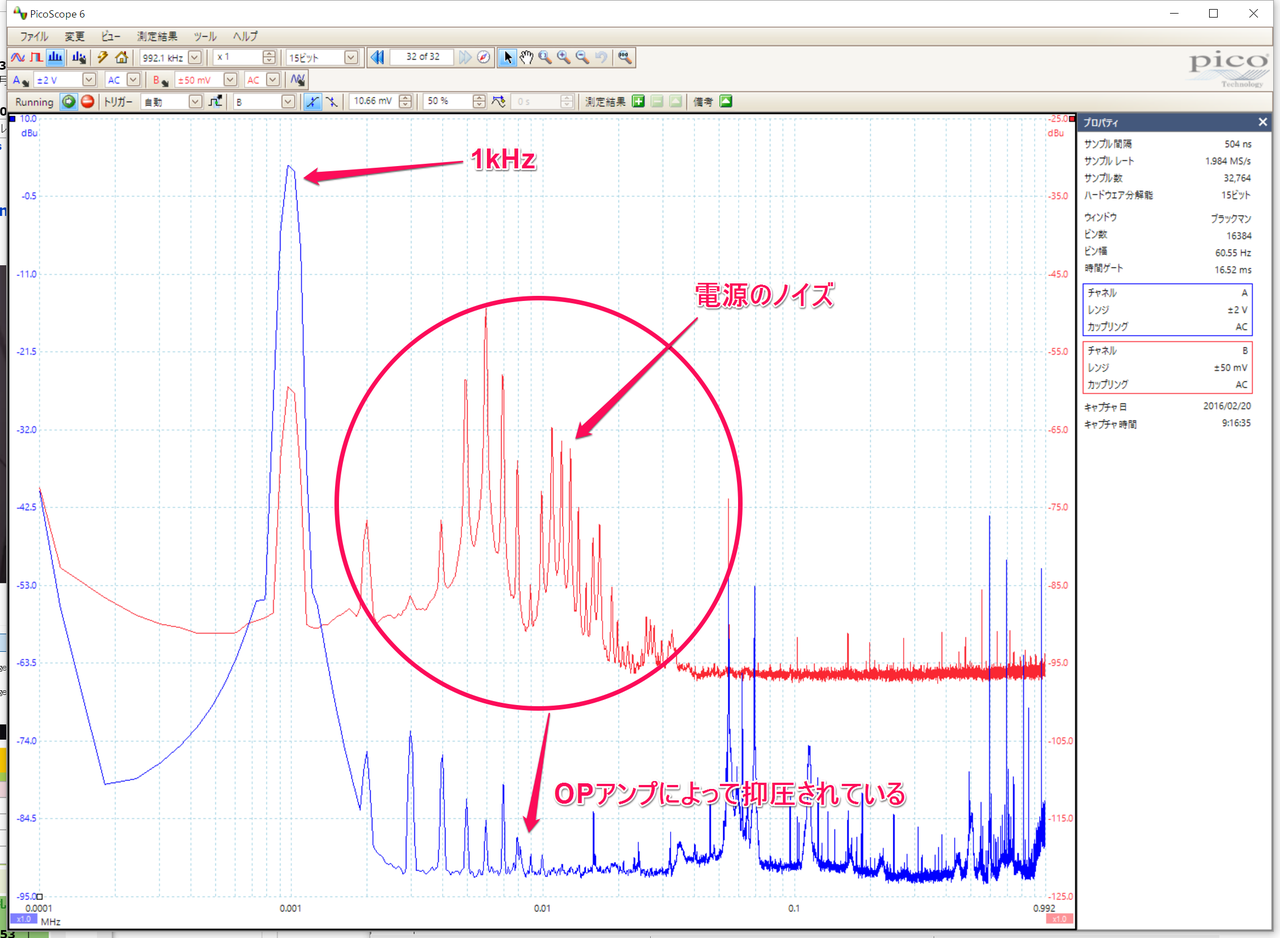Select Persistence mode icon
This screenshot has width=1280, height=938.
[x=35, y=57]
